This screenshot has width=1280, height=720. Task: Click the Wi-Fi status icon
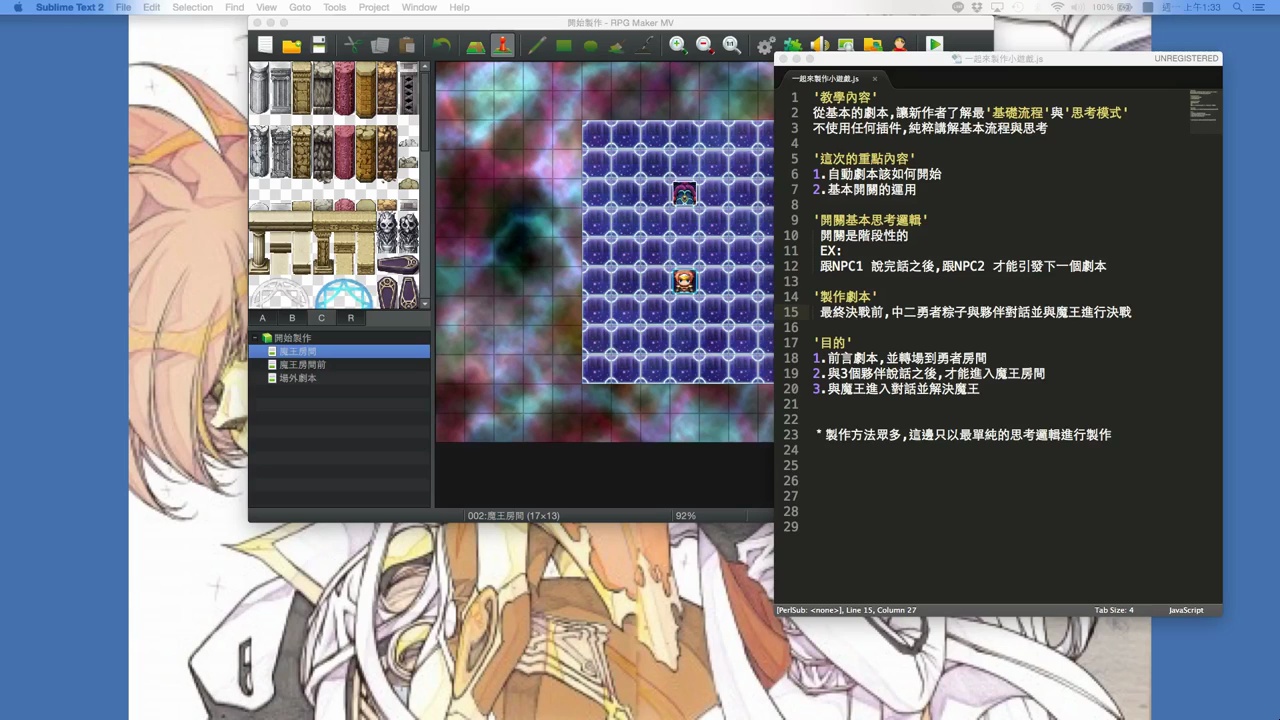point(1057,7)
